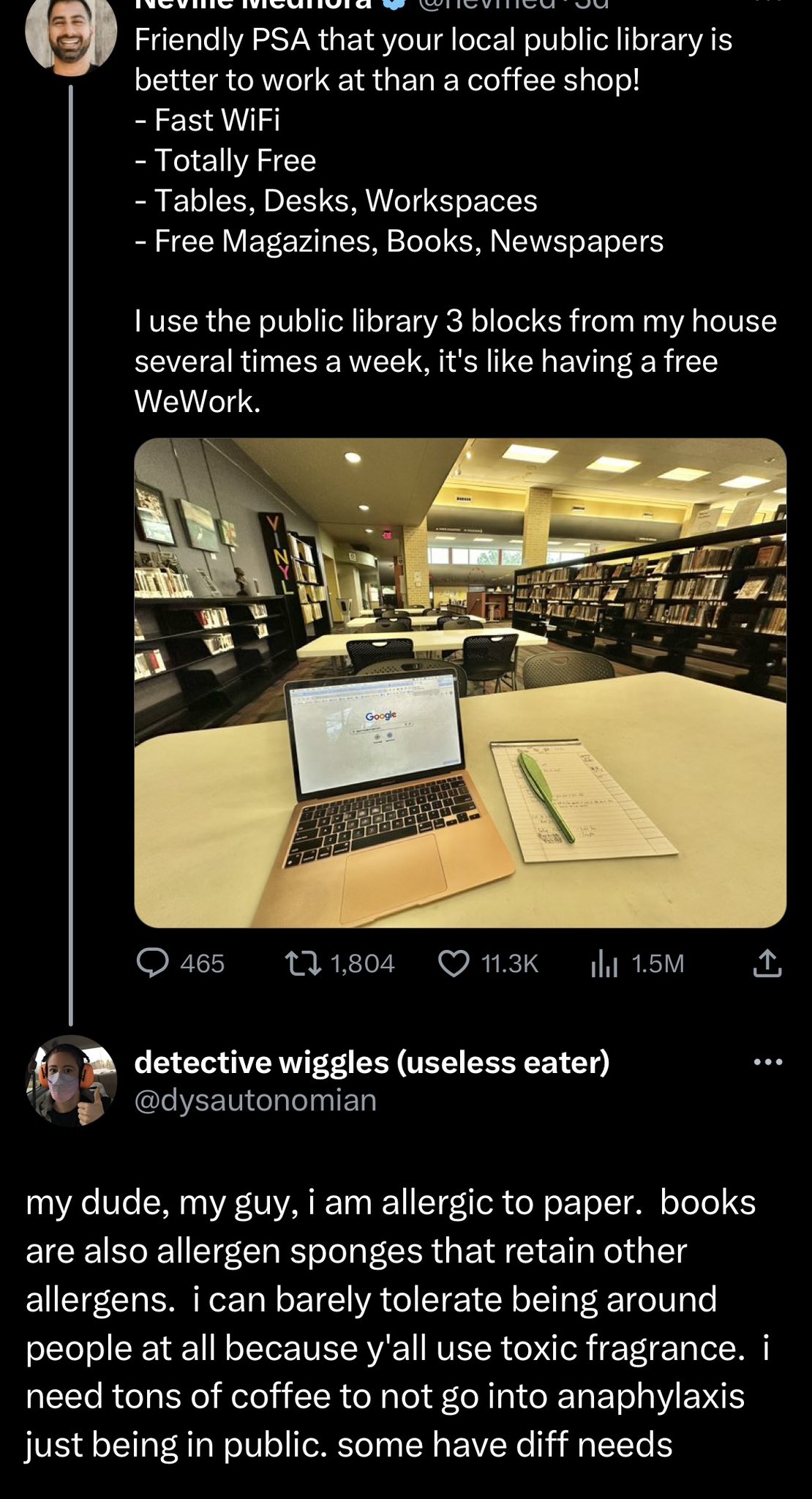Select the 'my dude, my guy' reply text
Image resolution: width=812 pixels, height=1499 pixels.
(397, 1323)
